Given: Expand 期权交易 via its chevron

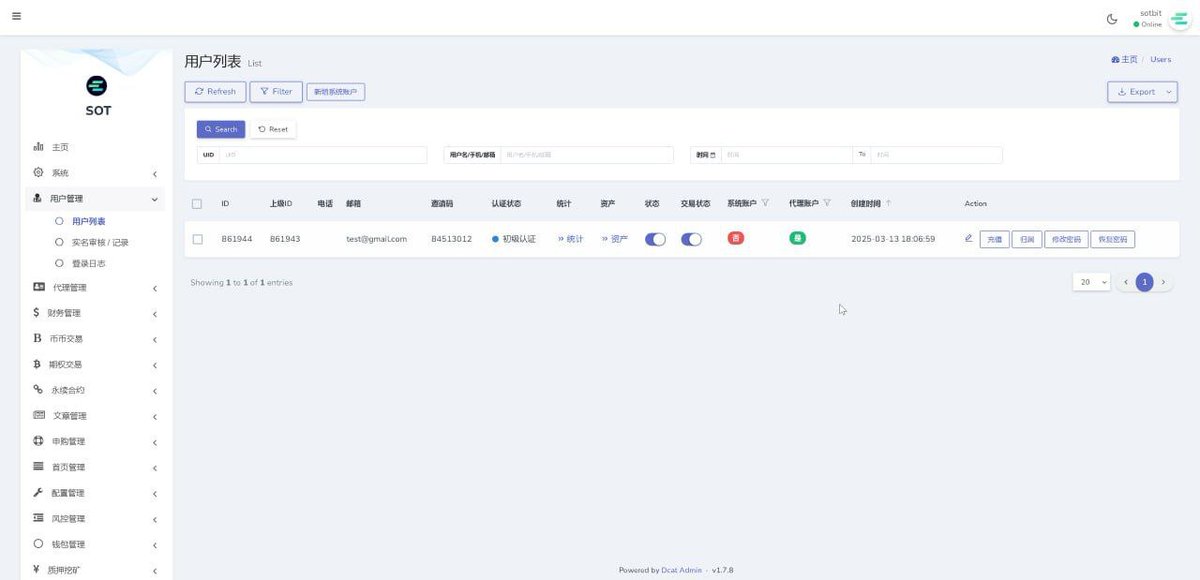Looking at the screenshot, I should [x=155, y=366].
